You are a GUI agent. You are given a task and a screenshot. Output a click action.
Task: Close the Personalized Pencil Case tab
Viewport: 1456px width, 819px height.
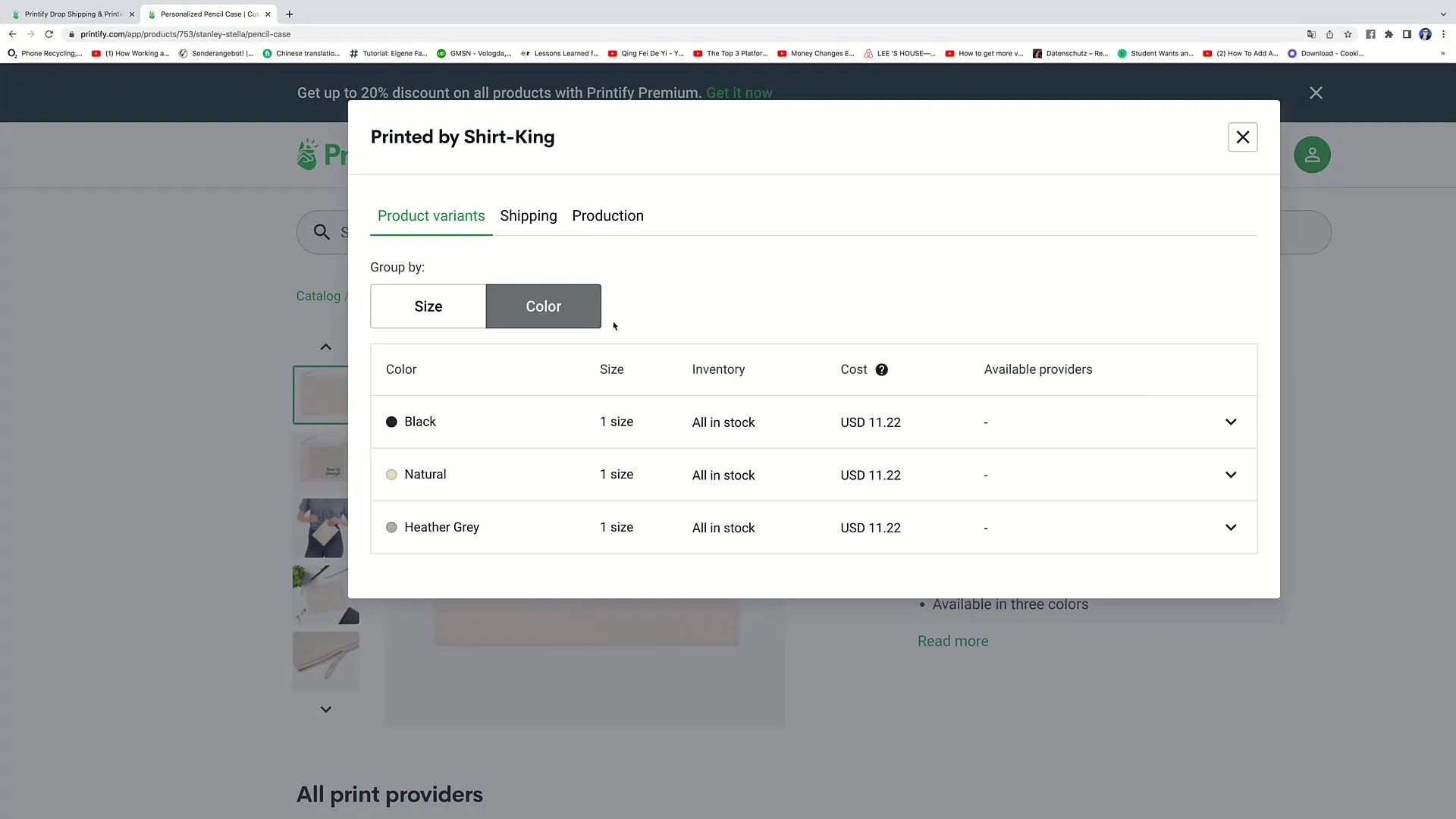point(268,14)
